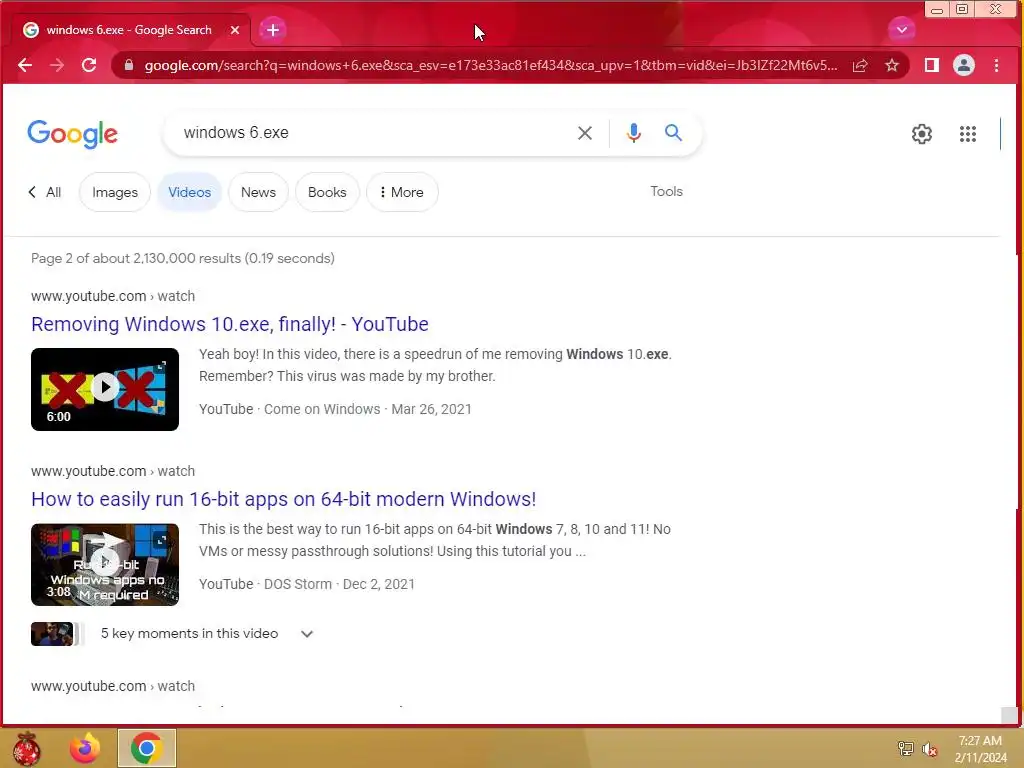Switch to the Books filter
1024x768 pixels.
(x=327, y=193)
